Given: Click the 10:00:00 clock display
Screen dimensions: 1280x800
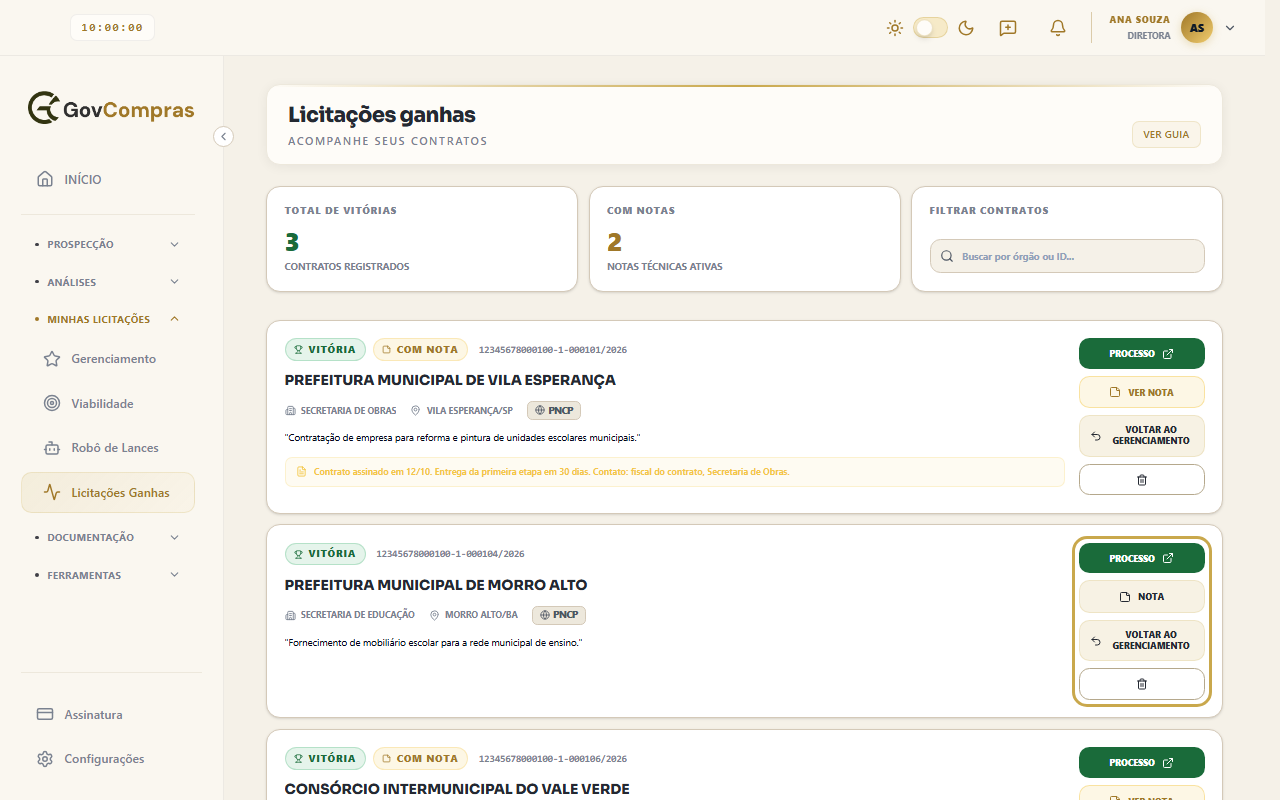Looking at the screenshot, I should 112,28.
